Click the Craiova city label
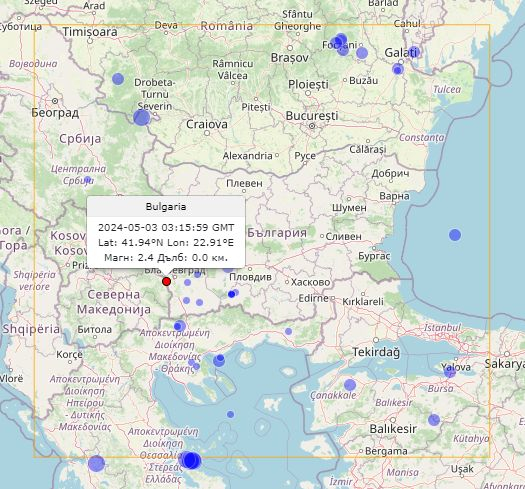 [207, 124]
